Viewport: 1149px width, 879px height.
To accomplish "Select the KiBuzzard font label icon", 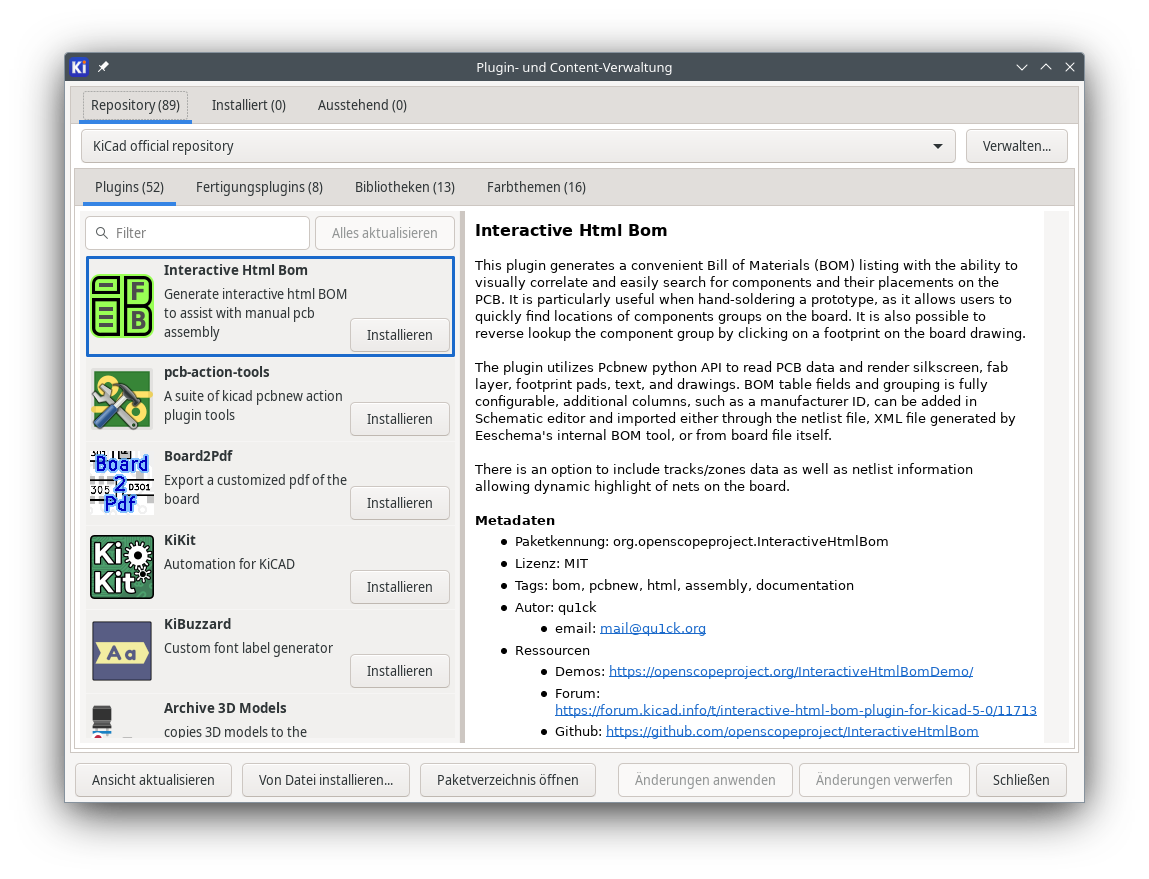I will tap(121, 650).
